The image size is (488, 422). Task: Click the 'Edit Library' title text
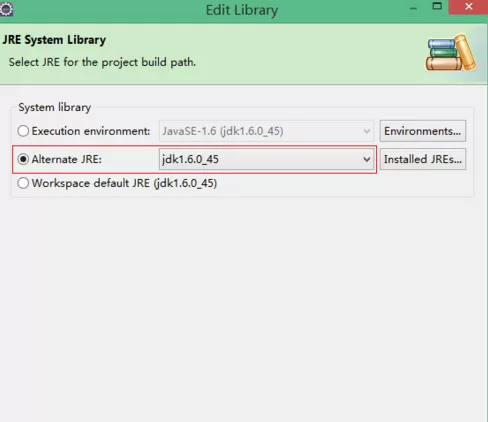242,10
